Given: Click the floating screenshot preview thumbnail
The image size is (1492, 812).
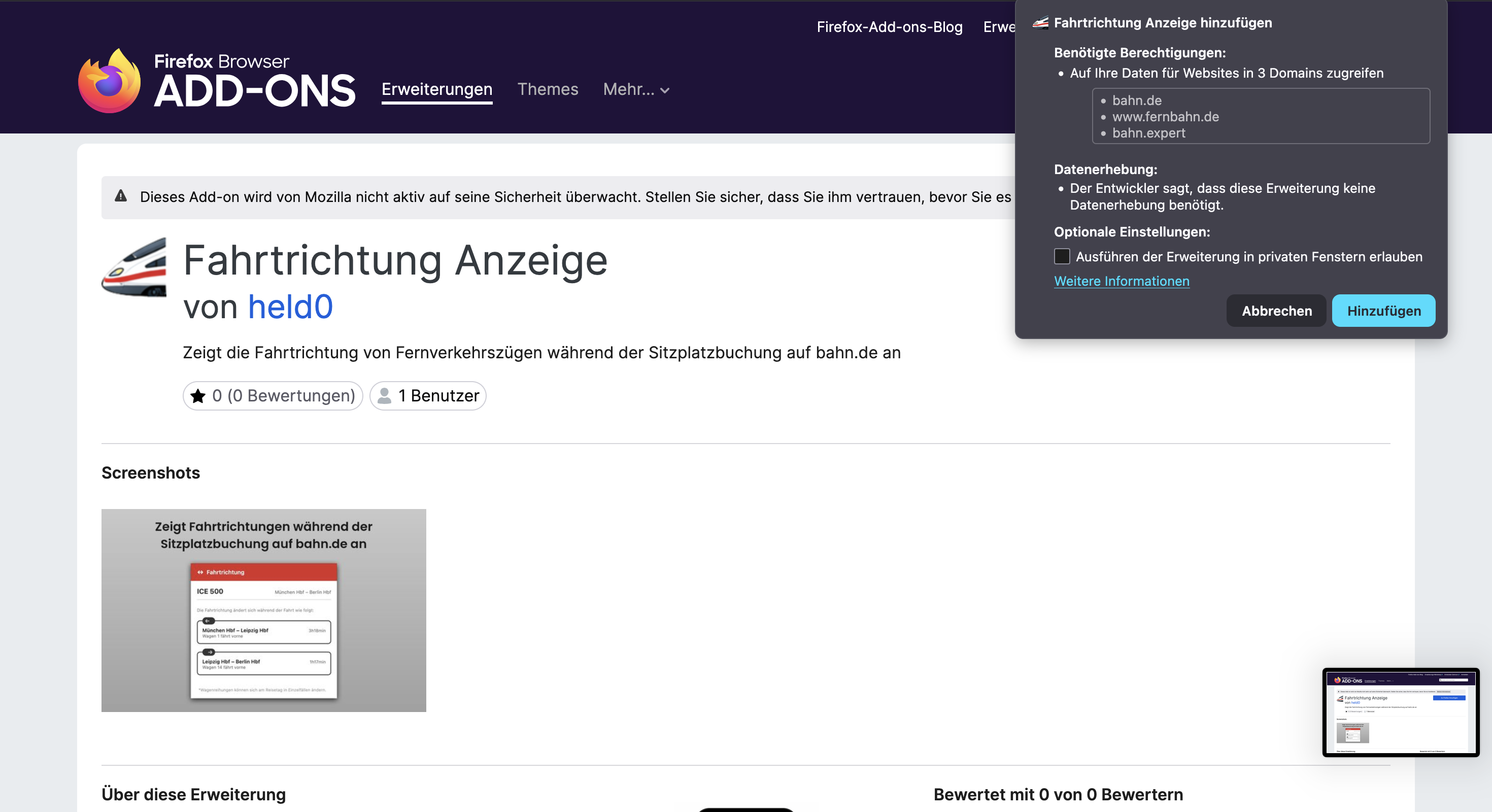Looking at the screenshot, I should point(1401,713).
